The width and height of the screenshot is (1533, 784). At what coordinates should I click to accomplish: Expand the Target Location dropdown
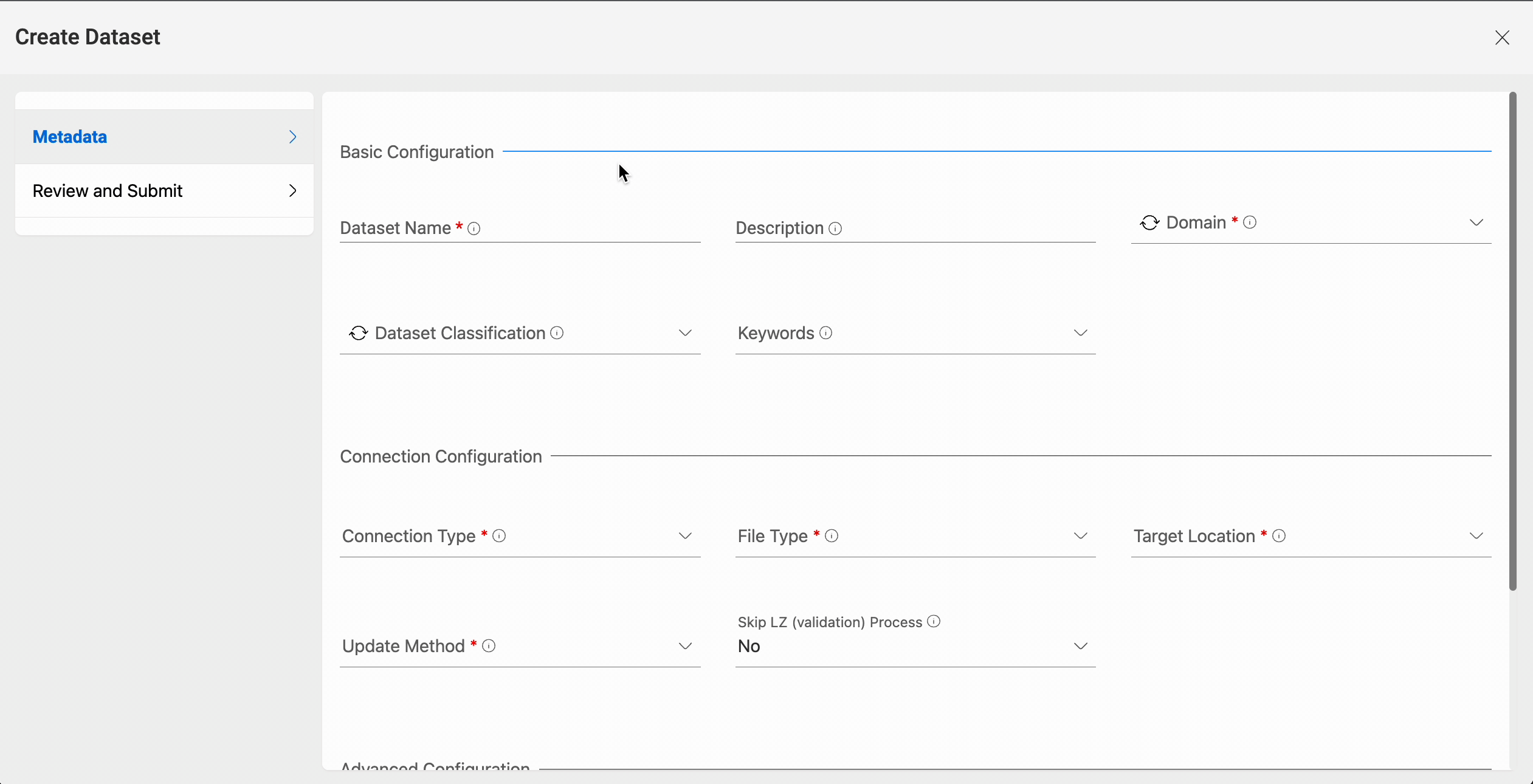[x=1476, y=536]
